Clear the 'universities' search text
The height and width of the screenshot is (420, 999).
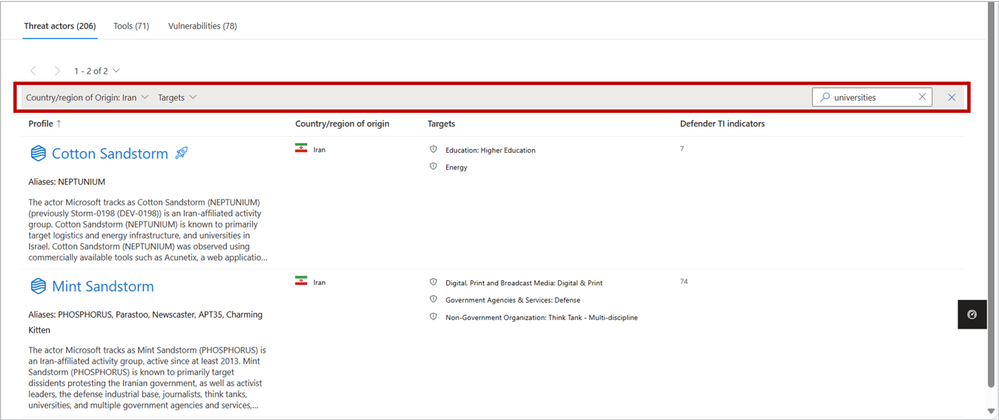pyautogui.click(x=922, y=97)
